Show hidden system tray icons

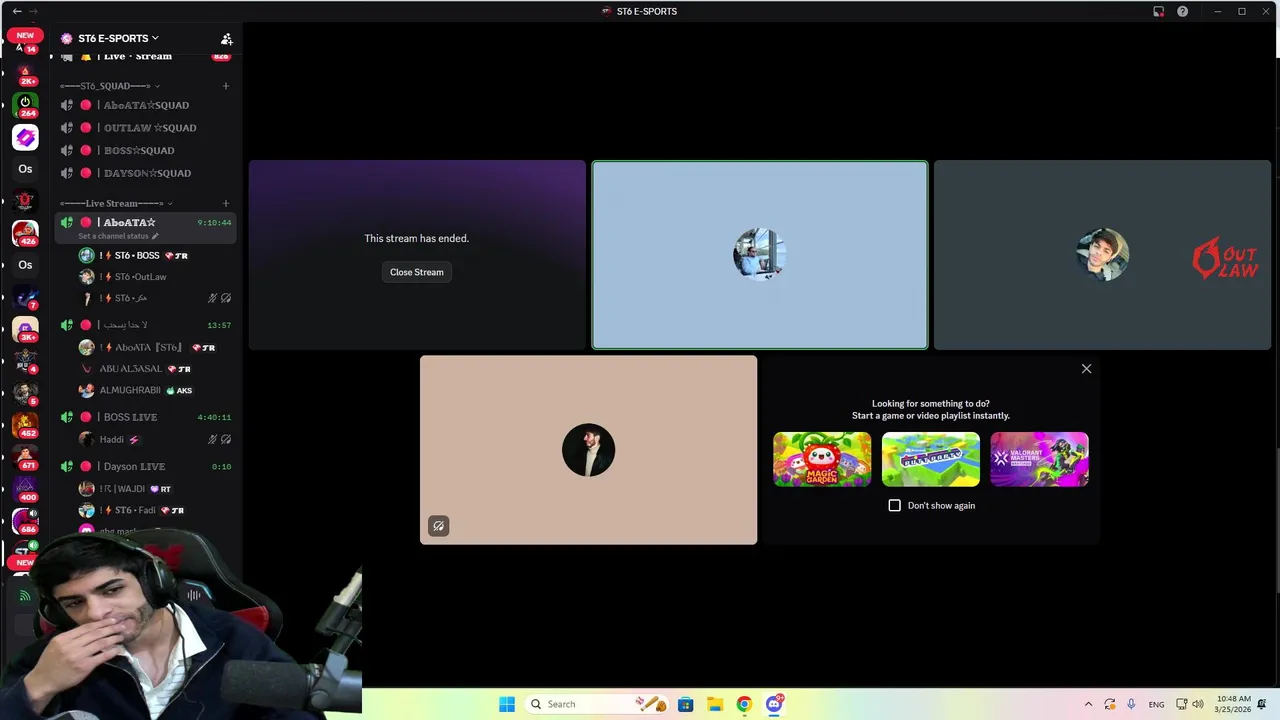pyautogui.click(x=1089, y=704)
